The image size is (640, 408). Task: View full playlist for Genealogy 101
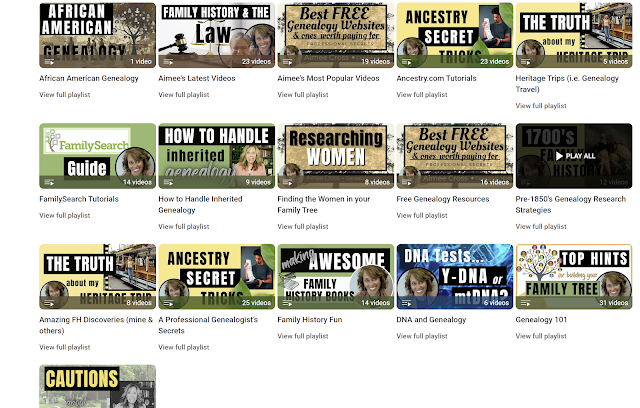click(541, 336)
